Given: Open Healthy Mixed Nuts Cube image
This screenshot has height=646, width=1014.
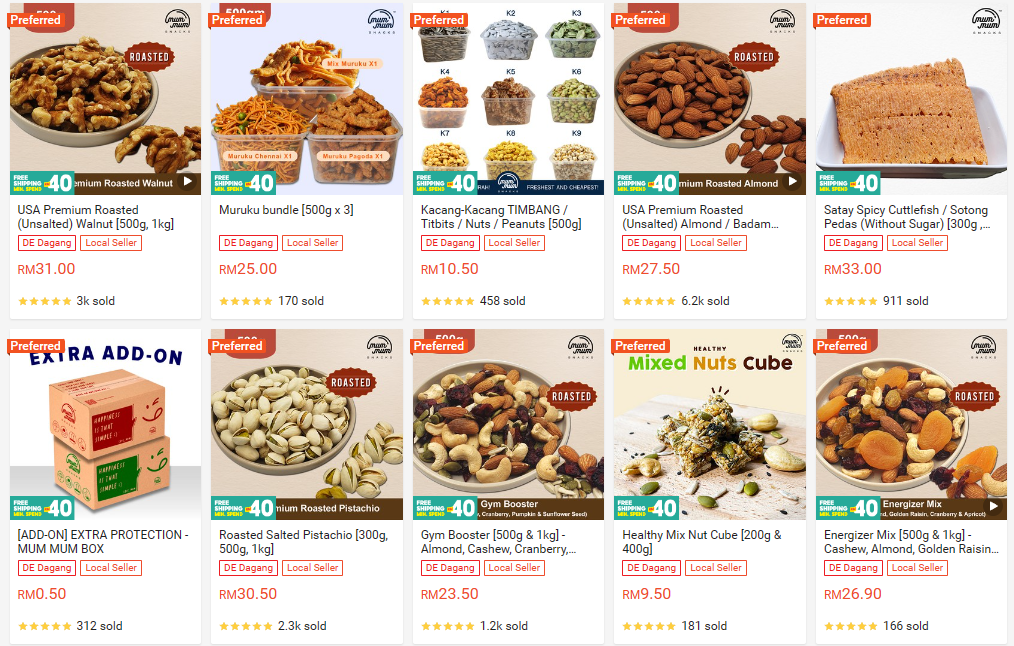Looking at the screenshot, I should [x=709, y=424].
